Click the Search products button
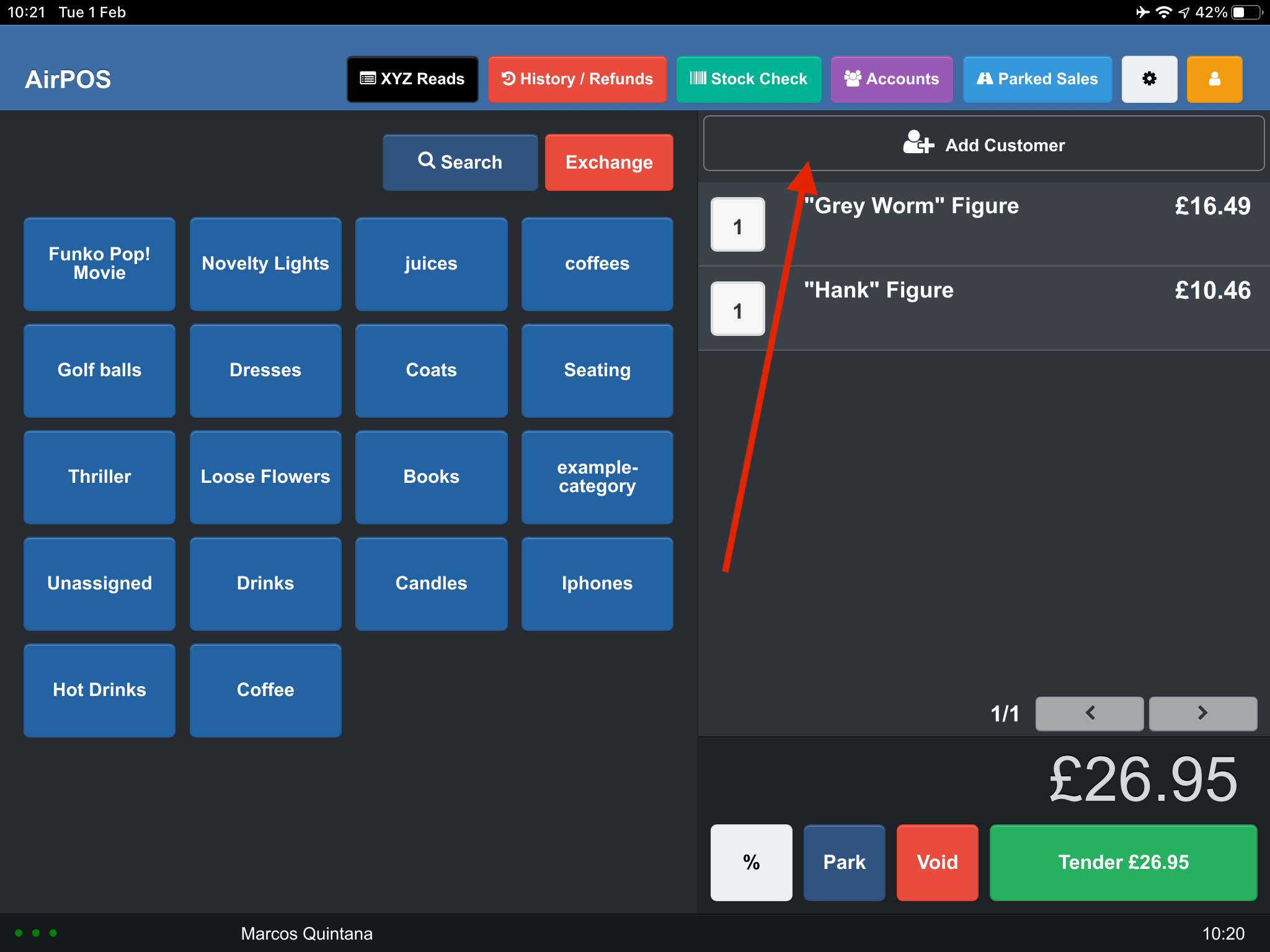The image size is (1270, 952). point(460,162)
